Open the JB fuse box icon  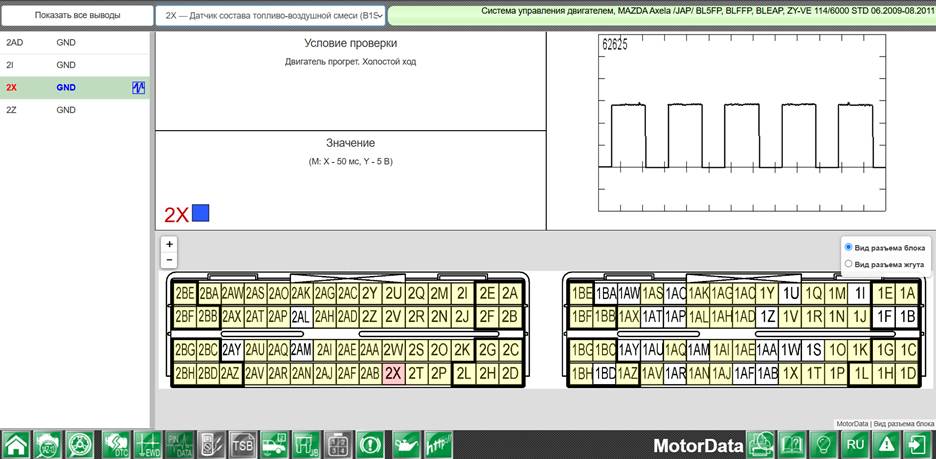pyautogui.click(x=307, y=445)
